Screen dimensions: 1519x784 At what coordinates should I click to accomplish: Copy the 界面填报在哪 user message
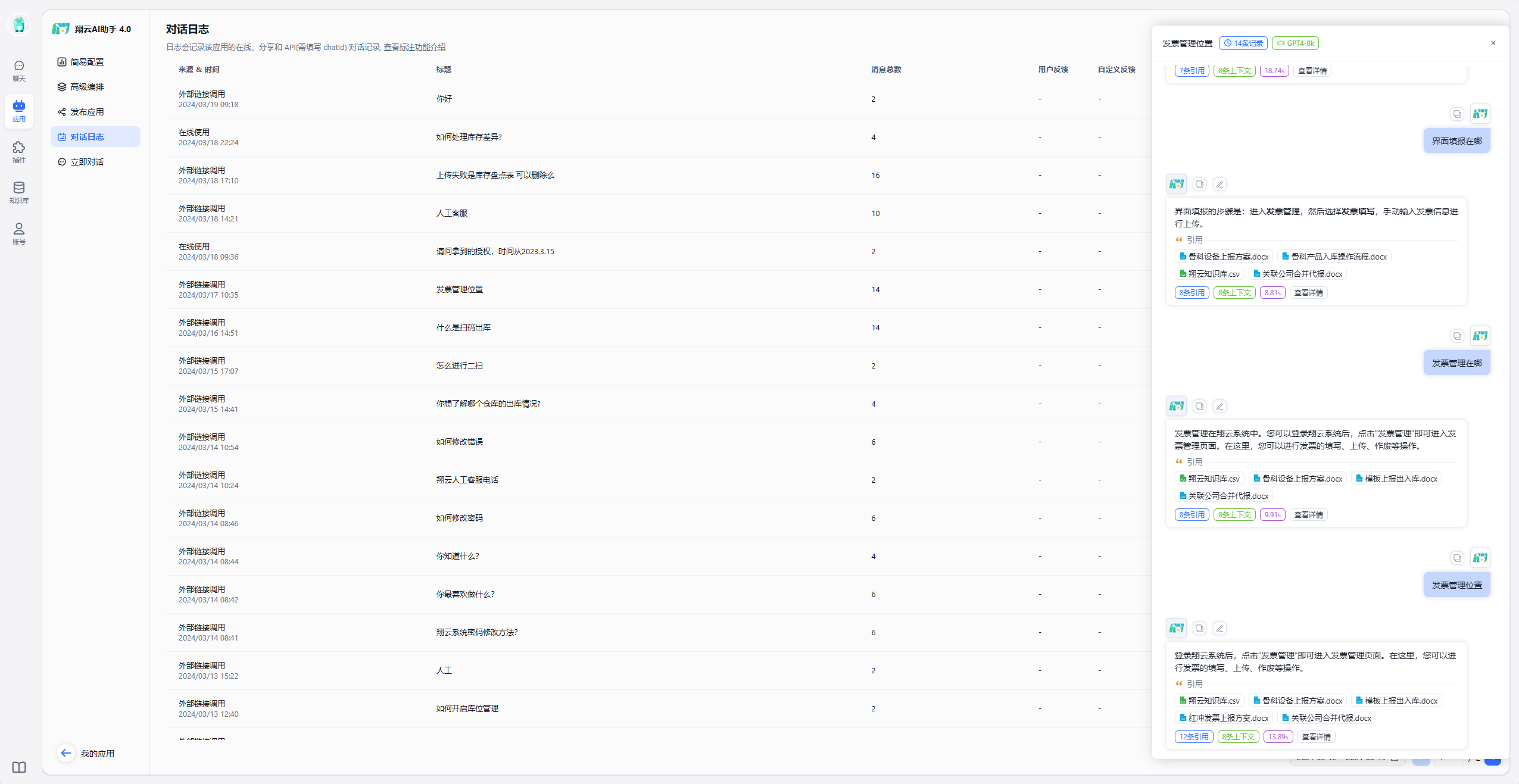pos(1456,114)
